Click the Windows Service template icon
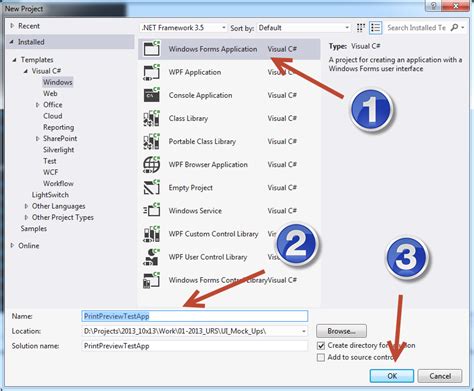The width and height of the screenshot is (474, 391). click(152, 211)
